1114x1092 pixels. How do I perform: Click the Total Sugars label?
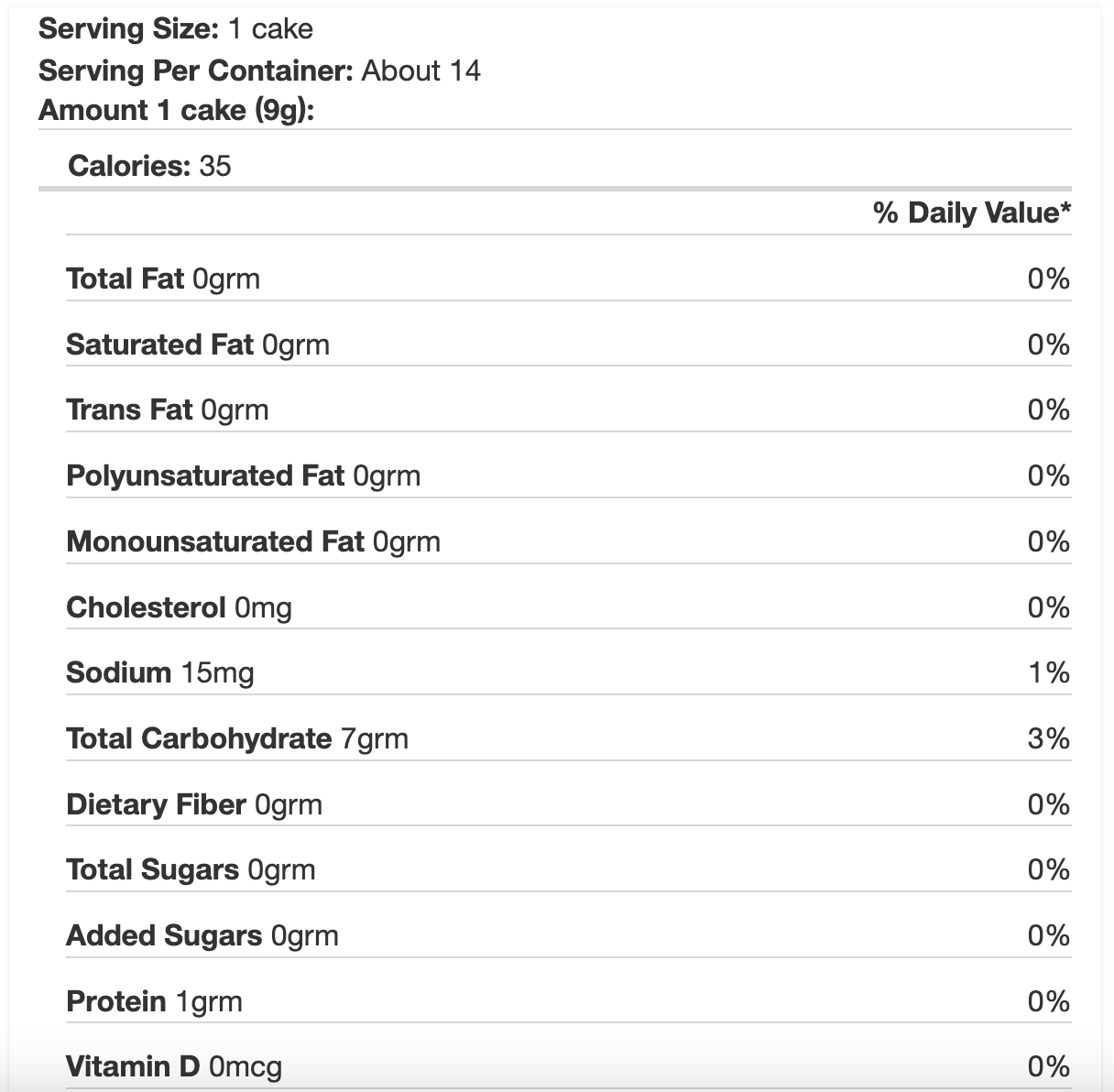tap(153, 869)
